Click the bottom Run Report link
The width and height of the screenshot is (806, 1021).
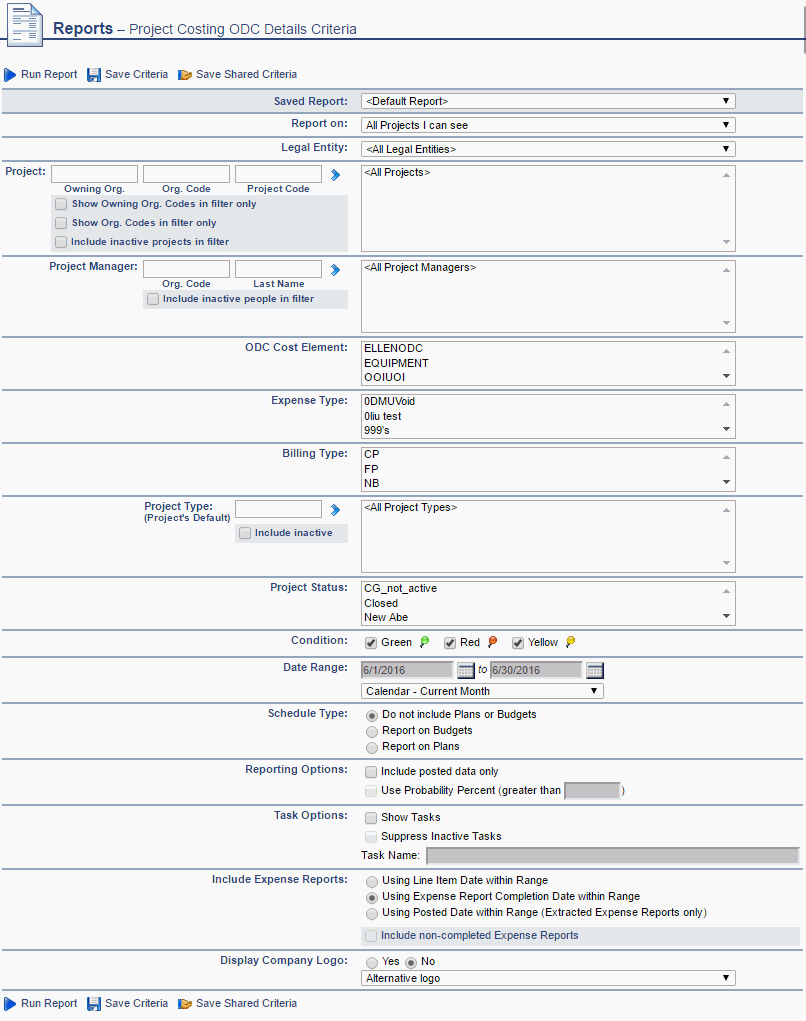tap(49, 1003)
